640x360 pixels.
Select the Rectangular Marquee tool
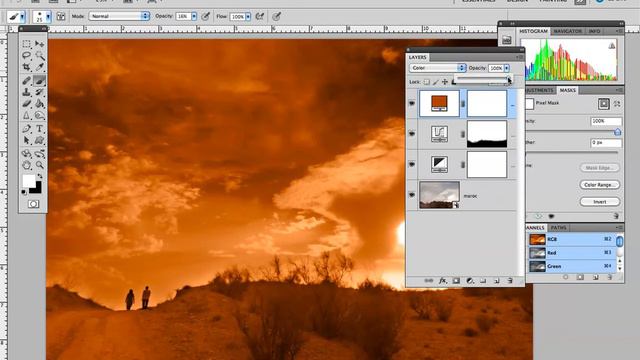pos(27,44)
